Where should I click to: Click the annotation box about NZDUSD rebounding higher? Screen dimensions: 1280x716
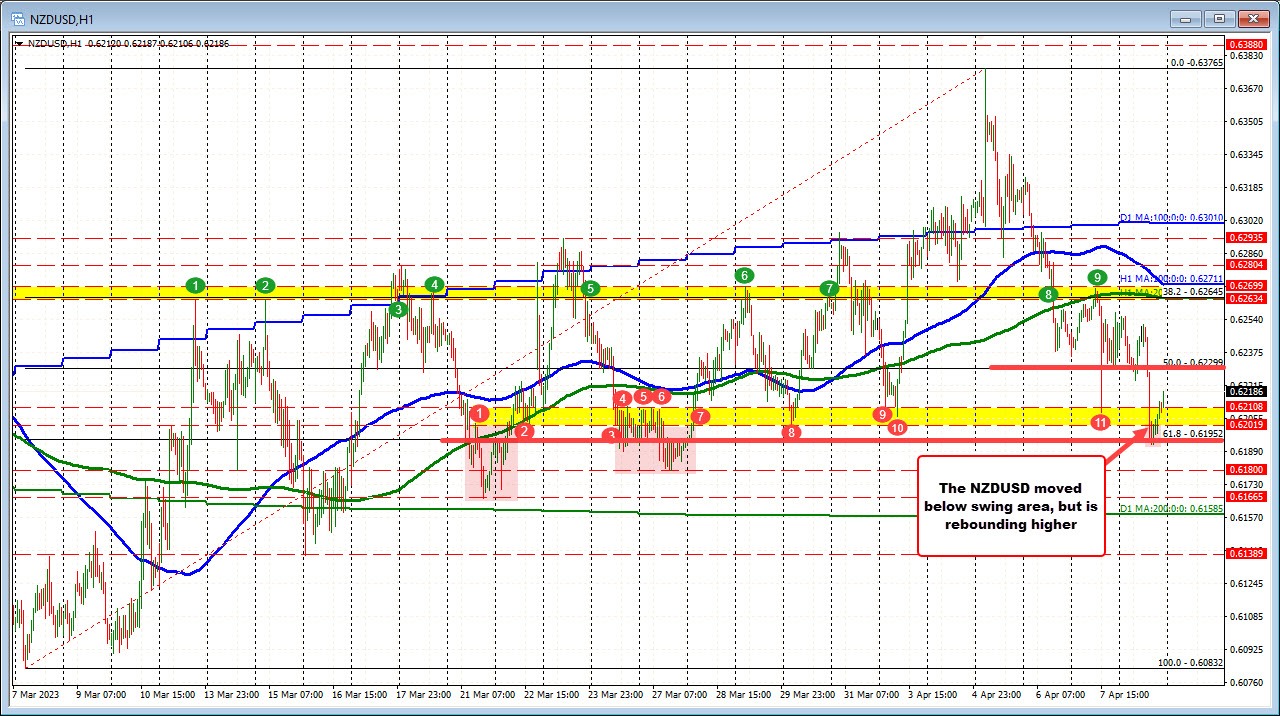[1010, 506]
